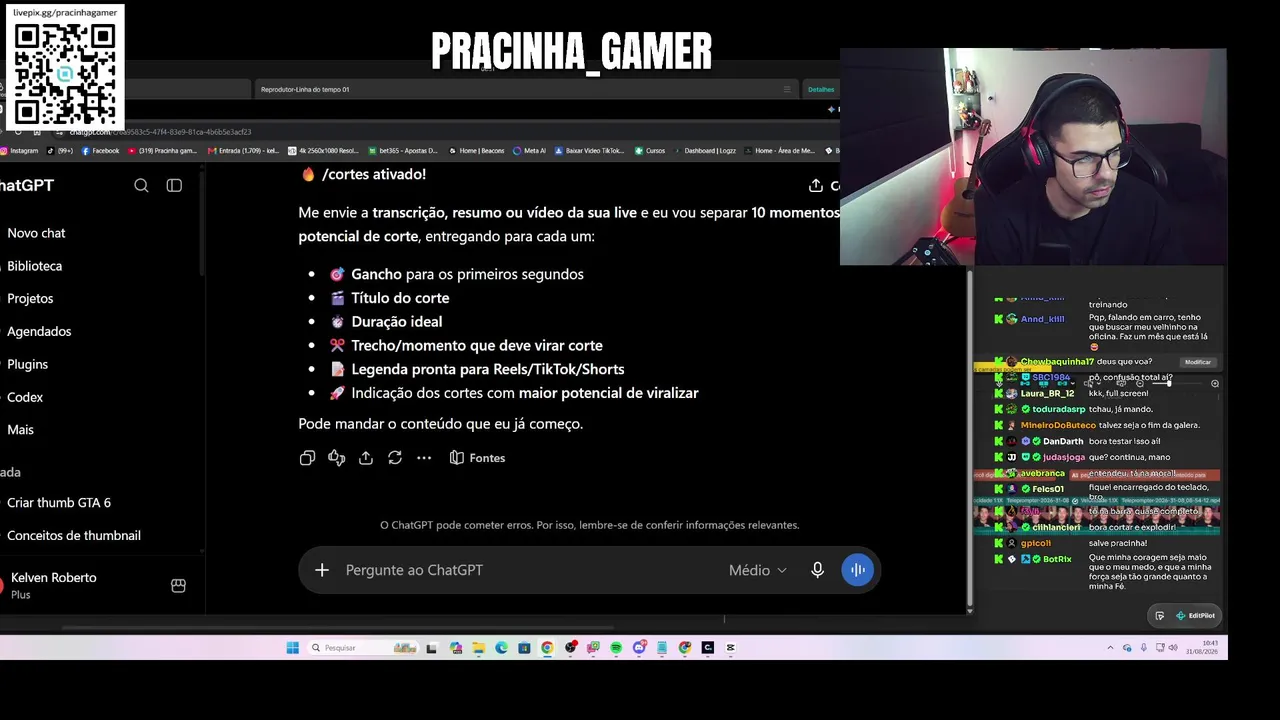The width and height of the screenshot is (1280, 720).
Task: Click the taskbar clock showing 10:43
Action: click(1202, 648)
